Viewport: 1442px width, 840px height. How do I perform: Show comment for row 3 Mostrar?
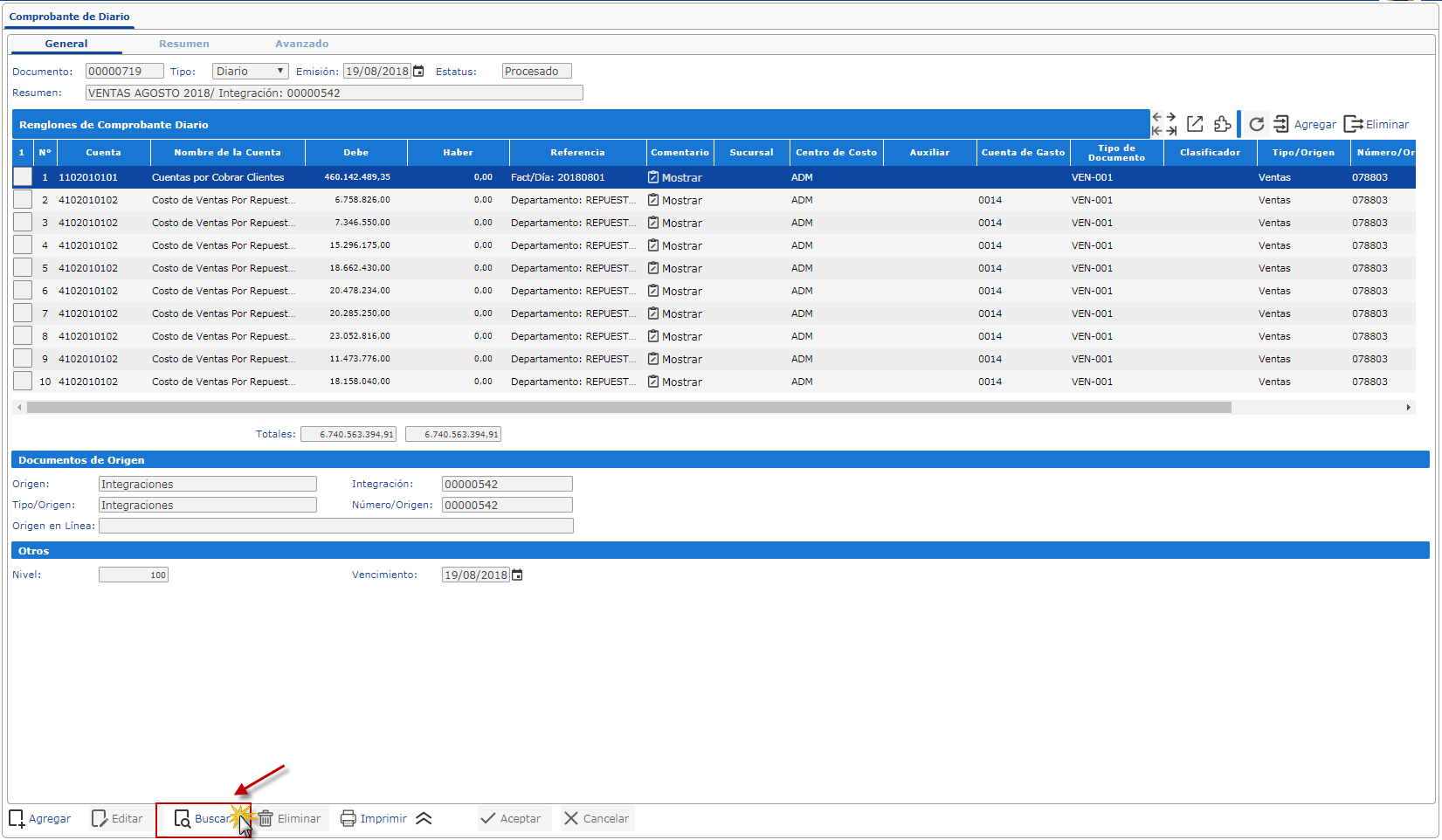coord(675,223)
